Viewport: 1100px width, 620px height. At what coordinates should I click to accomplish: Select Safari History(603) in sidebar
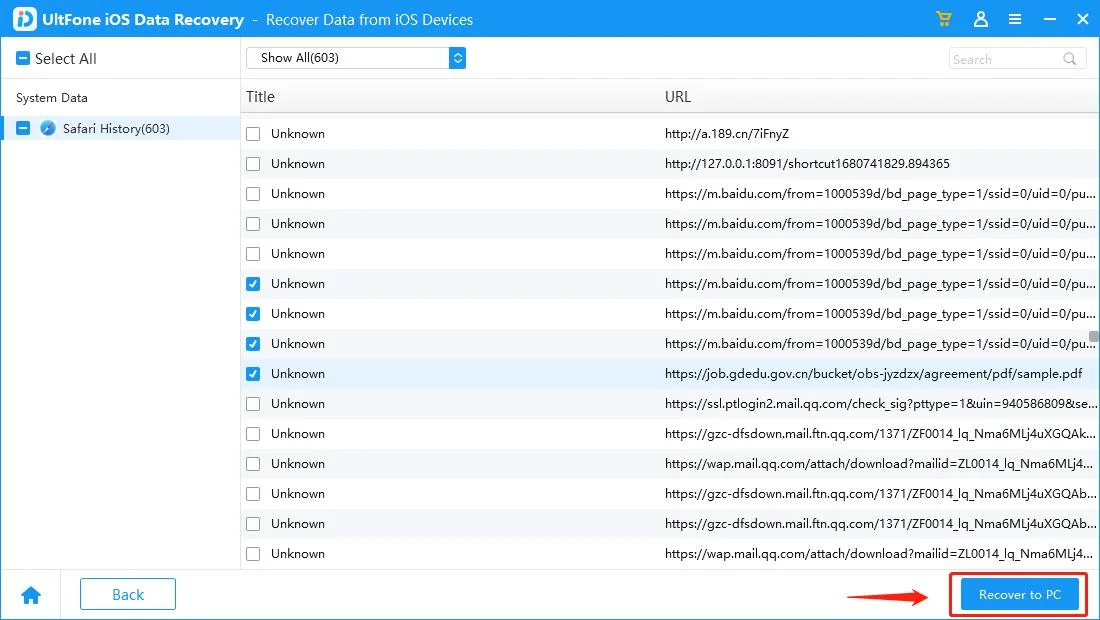[116, 129]
